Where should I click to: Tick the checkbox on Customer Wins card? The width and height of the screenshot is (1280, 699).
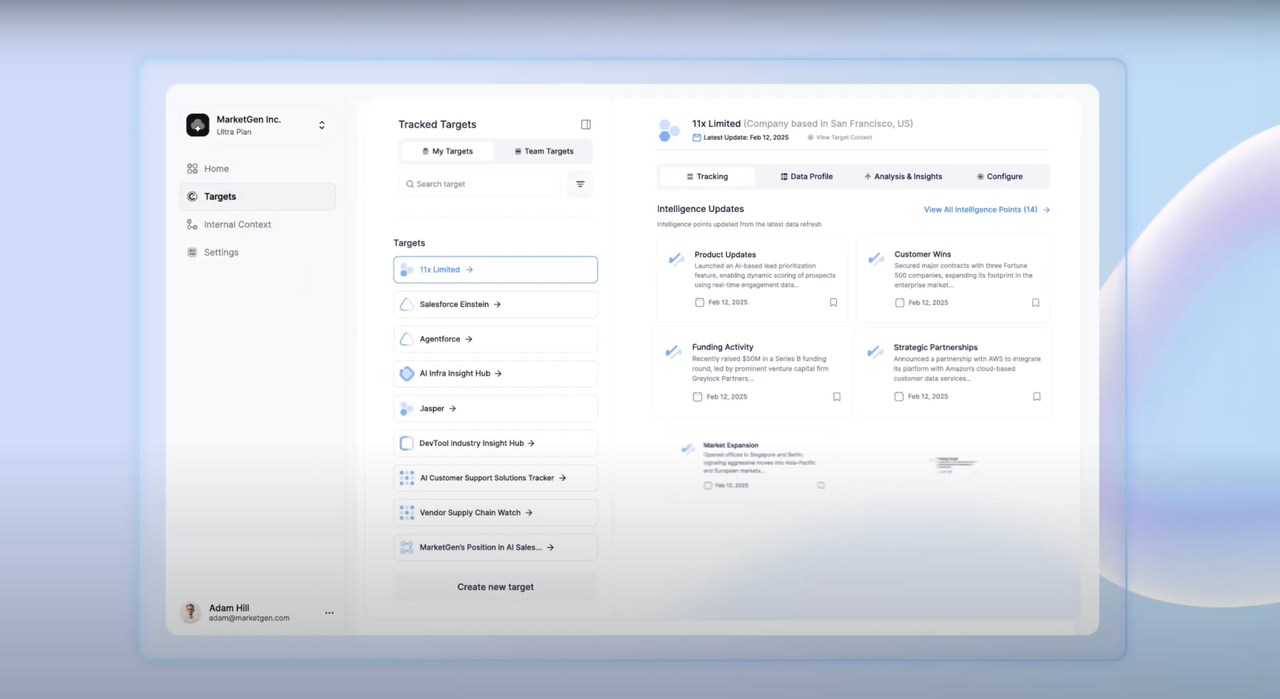[900, 303]
